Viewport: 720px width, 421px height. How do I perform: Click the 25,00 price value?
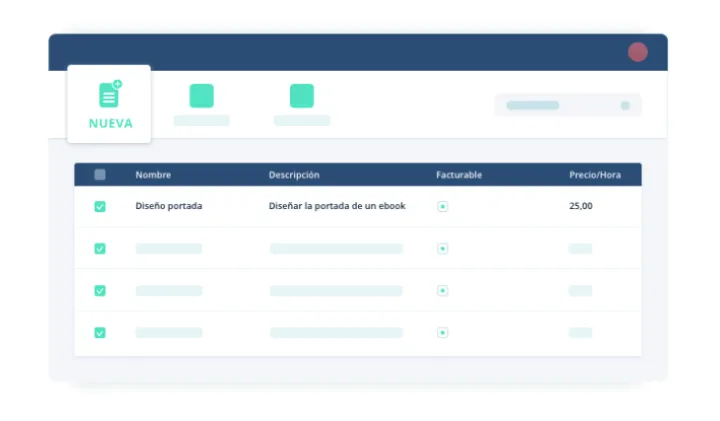click(x=580, y=207)
